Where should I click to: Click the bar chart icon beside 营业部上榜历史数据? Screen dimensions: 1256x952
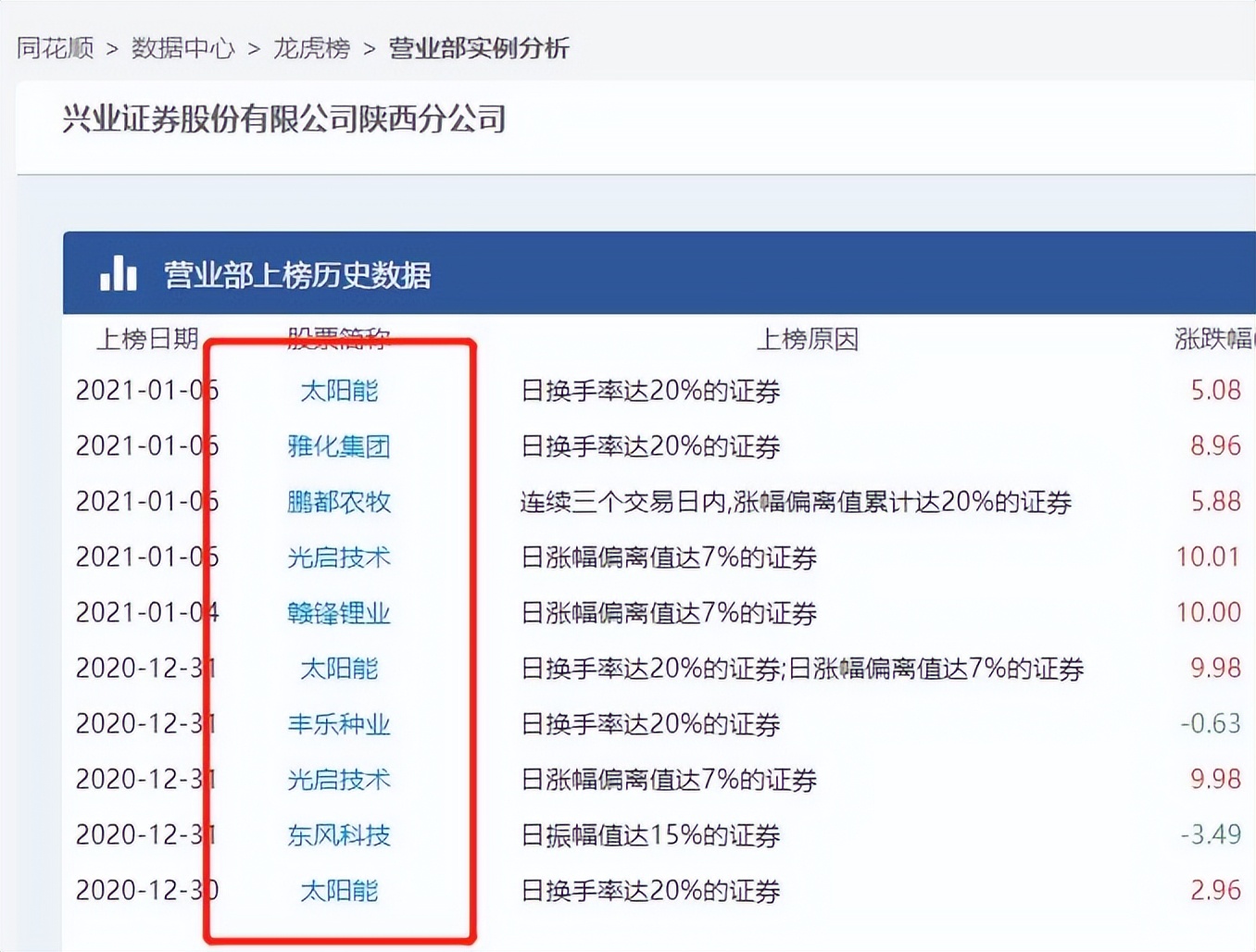(x=119, y=273)
